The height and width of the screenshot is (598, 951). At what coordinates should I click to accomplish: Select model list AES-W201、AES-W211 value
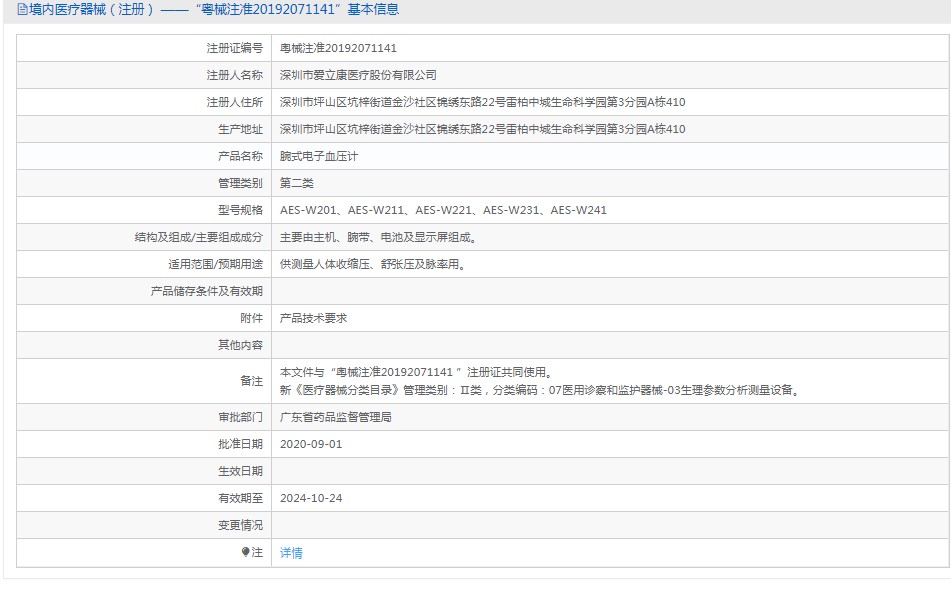tap(443, 210)
